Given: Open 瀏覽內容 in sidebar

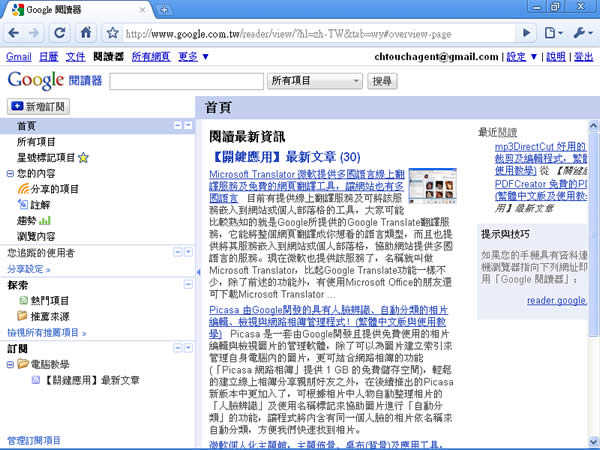Looking at the screenshot, I should [x=36, y=236].
